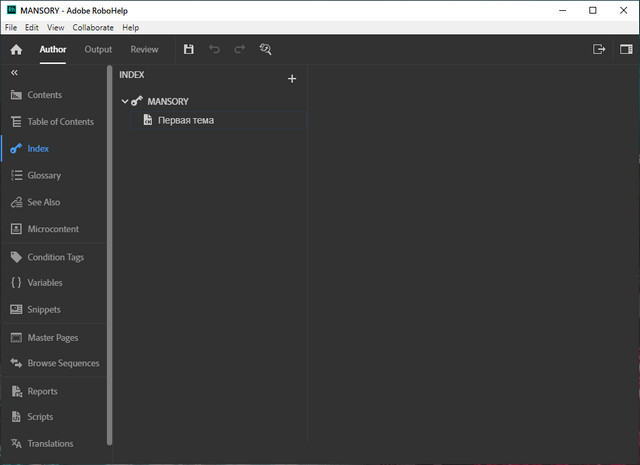Open the Table of Contents panel
Image resolution: width=640 pixels, height=465 pixels.
[x=60, y=122]
